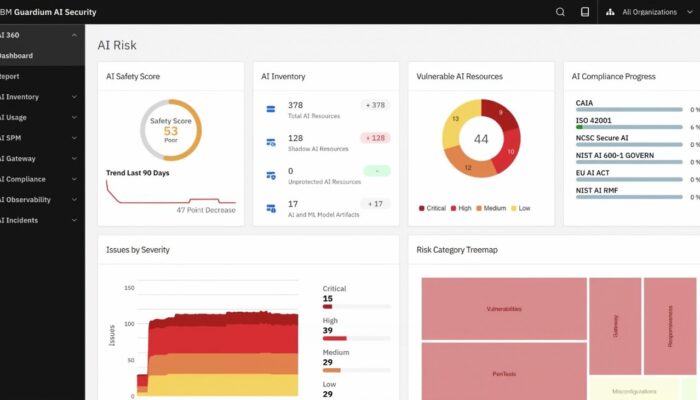
Task: Open the search icon in header
Action: [x=560, y=12]
